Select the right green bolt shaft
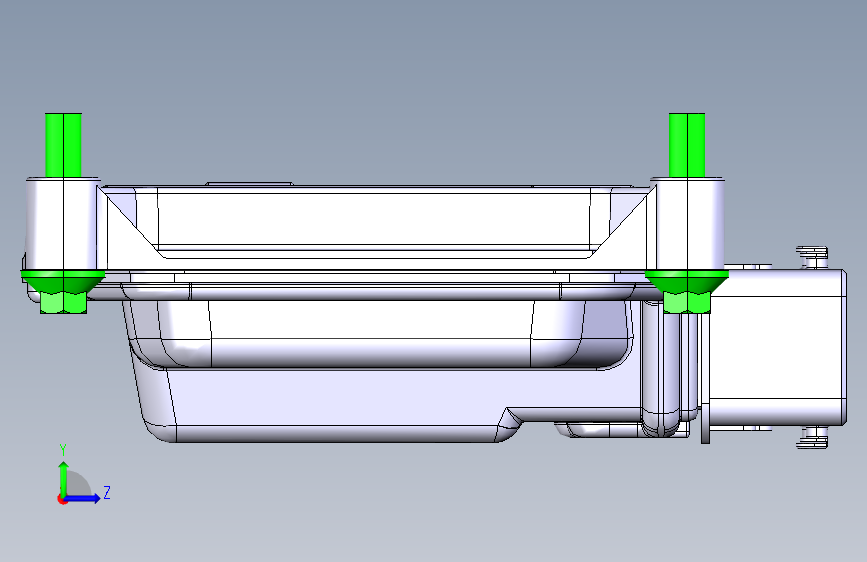The width and height of the screenshot is (867, 562). pos(687,145)
